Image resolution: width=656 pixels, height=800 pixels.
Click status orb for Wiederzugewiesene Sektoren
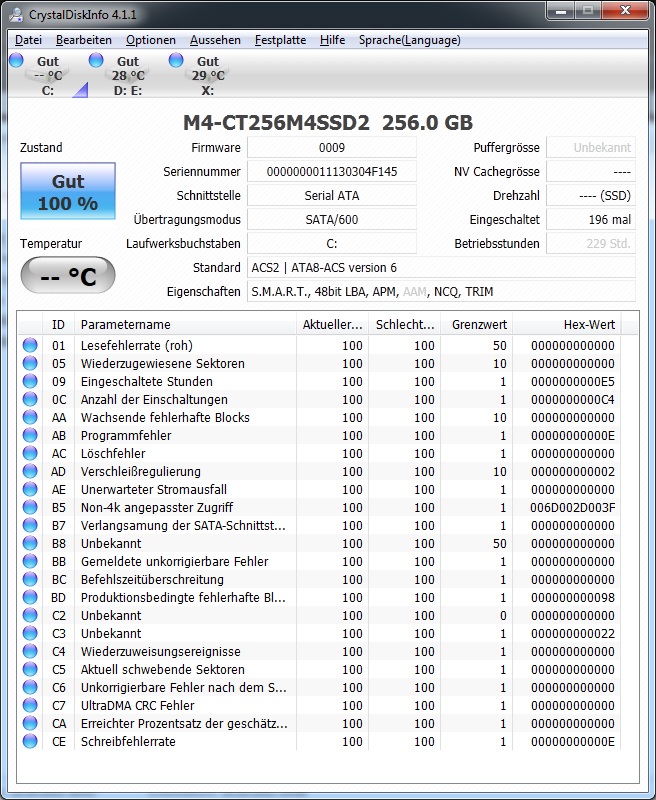tap(30, 363)
